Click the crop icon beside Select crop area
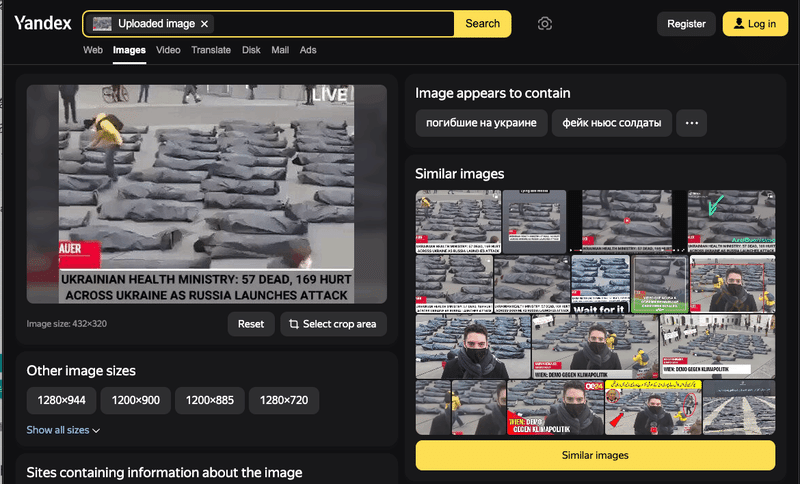Screen dimensions: 800x484 click(294, 324)
